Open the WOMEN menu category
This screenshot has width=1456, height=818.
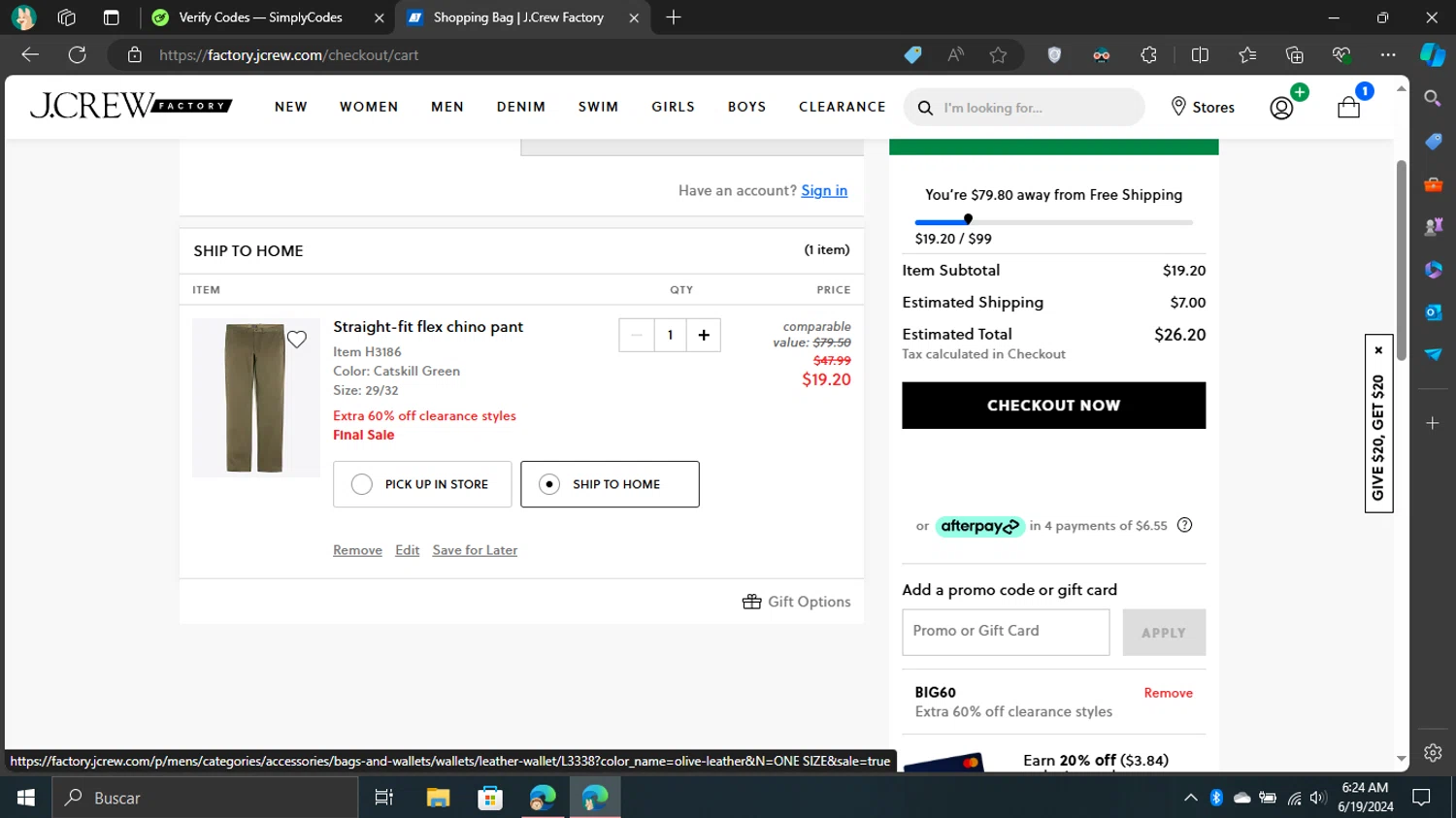pyautogui.click(x=369, y=107)
